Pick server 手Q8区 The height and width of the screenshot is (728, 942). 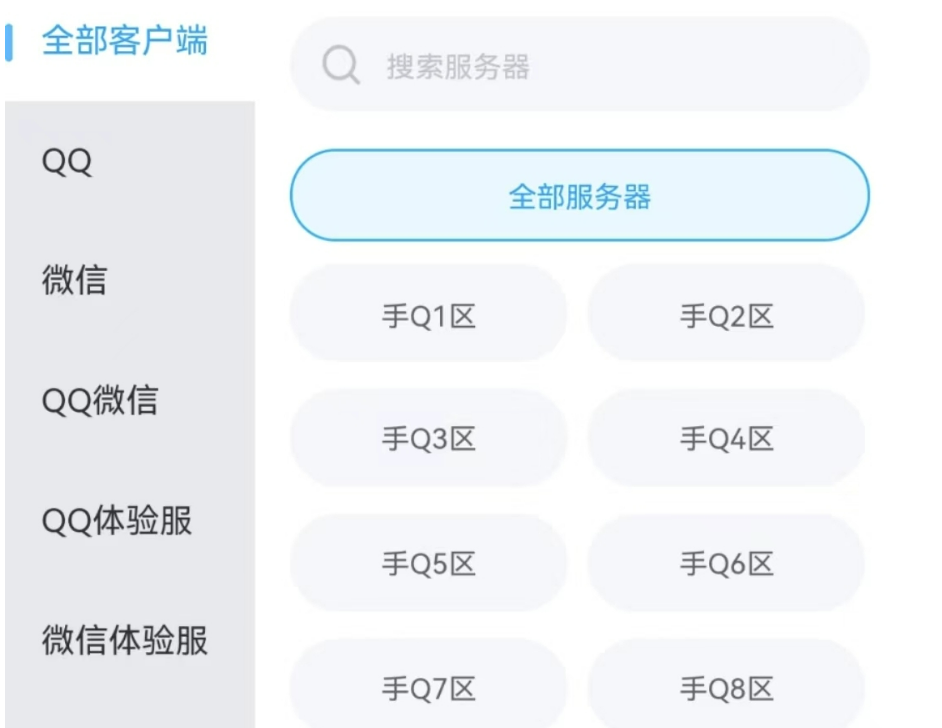(726, 688)
